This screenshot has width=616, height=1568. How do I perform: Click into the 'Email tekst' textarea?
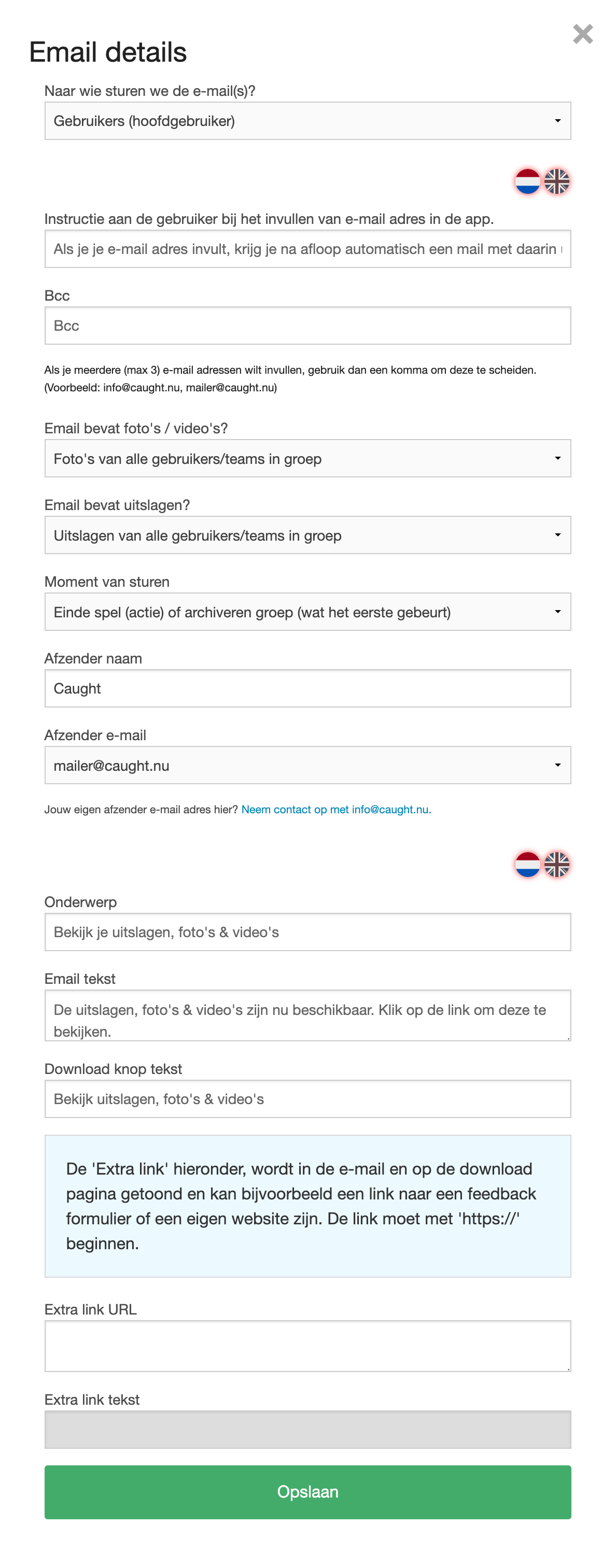point(307,1015)
